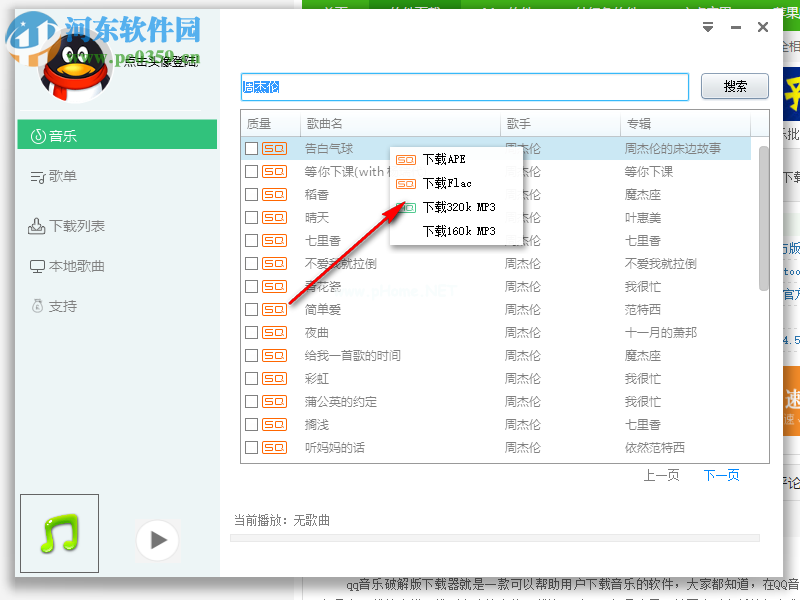Click the green music note album thumbnail
800x600 pixels.
click(58, 533)
